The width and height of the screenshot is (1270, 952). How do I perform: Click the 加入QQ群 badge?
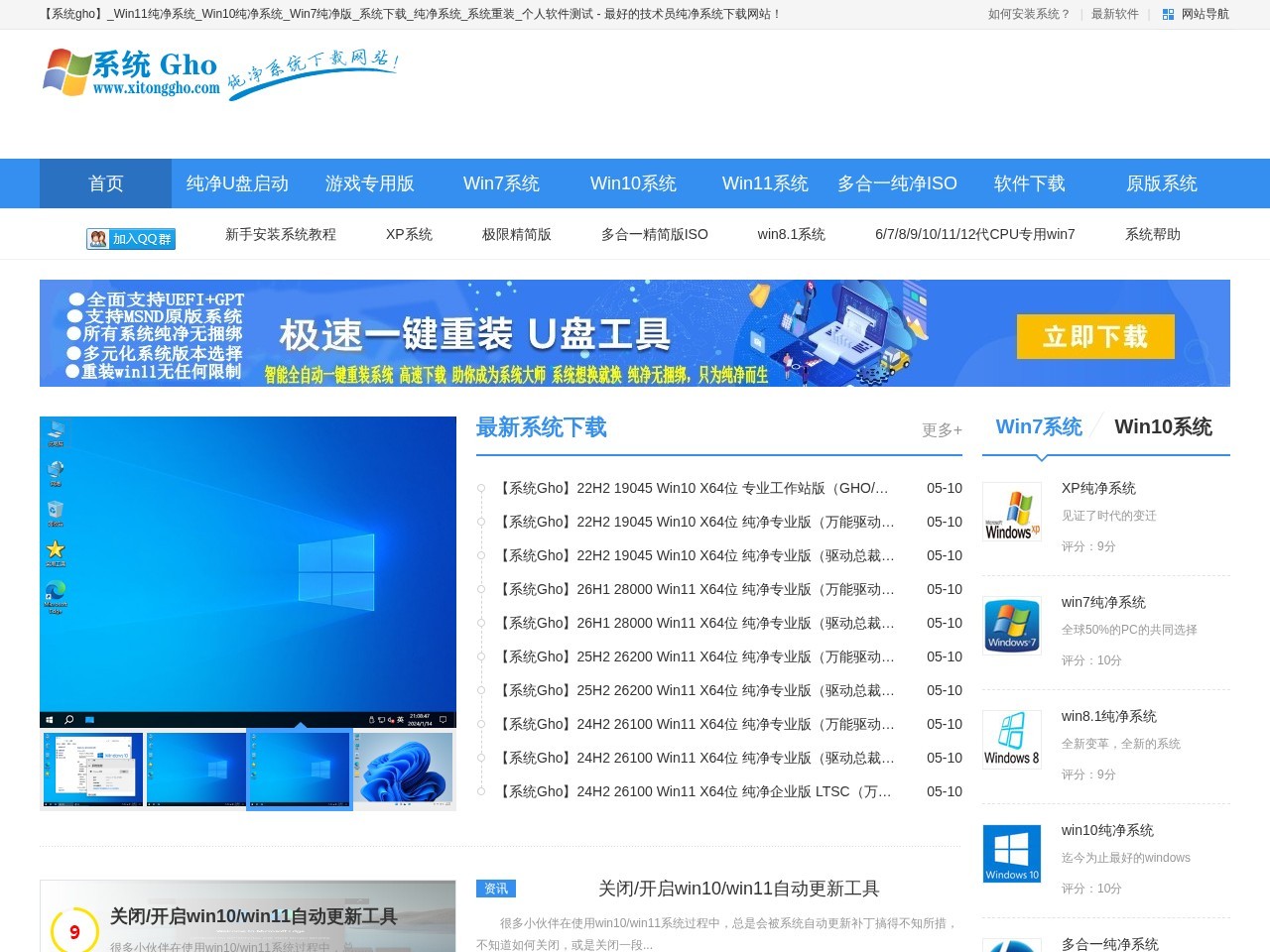point(131,239)
